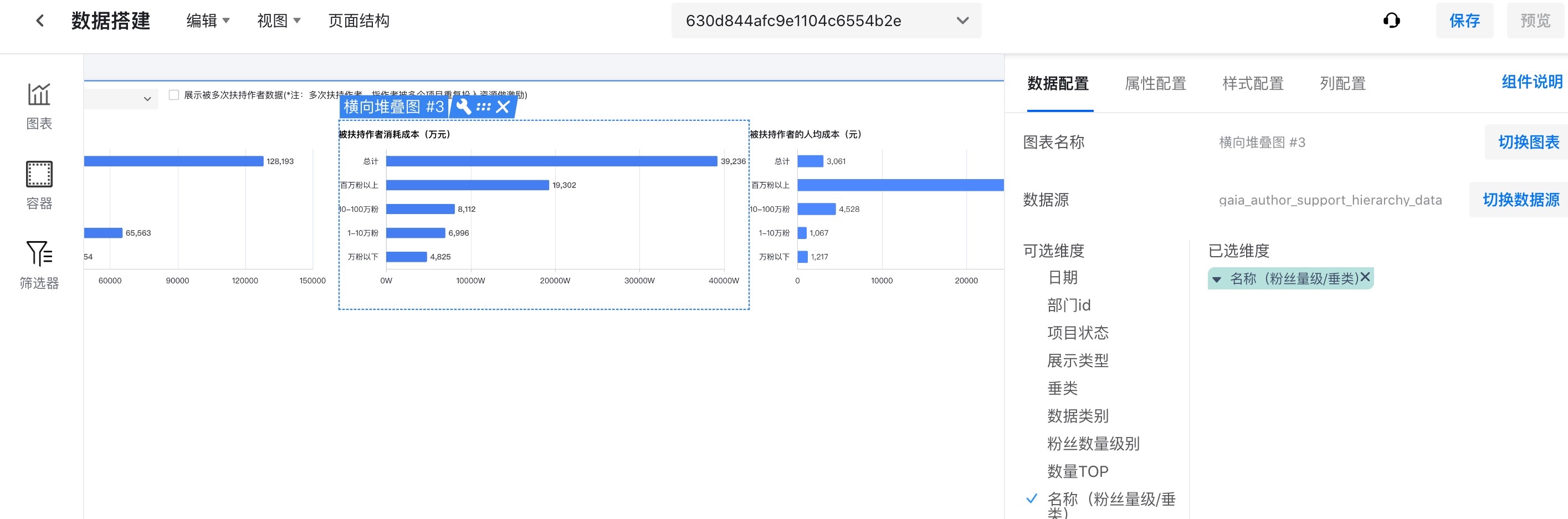This screenshot has height=519, width=1568.
Task: Click the right chart bar labeled 4,528
Action: point(816,209)
